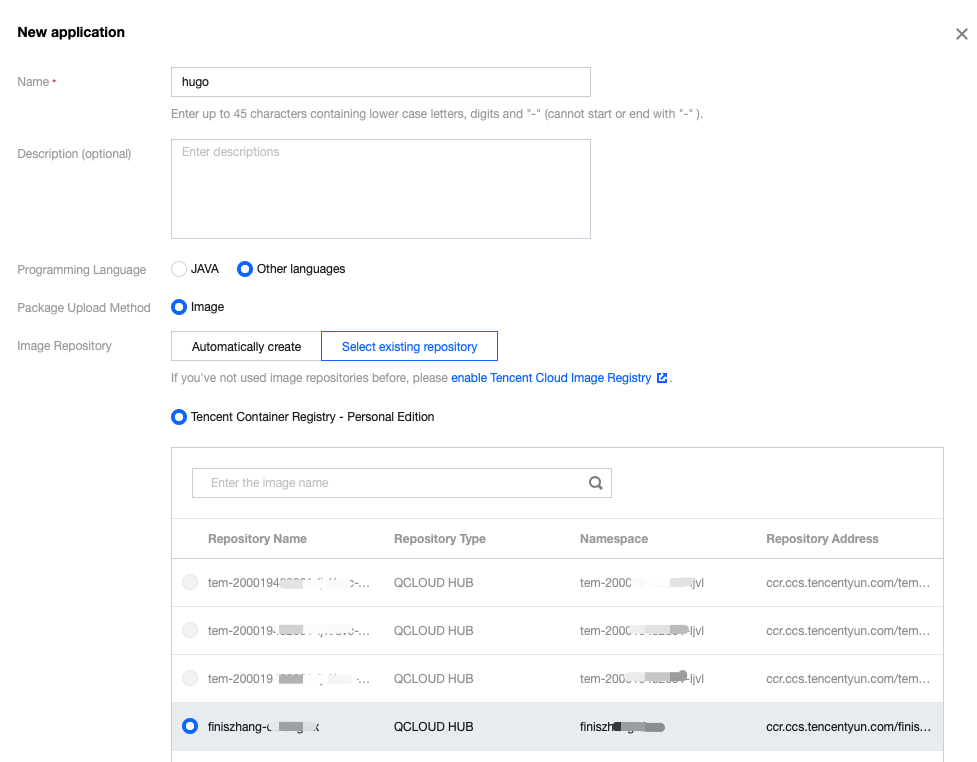Close the New application dialog
Viewport: 977px width, 762px height.
(x=961, y=33)
